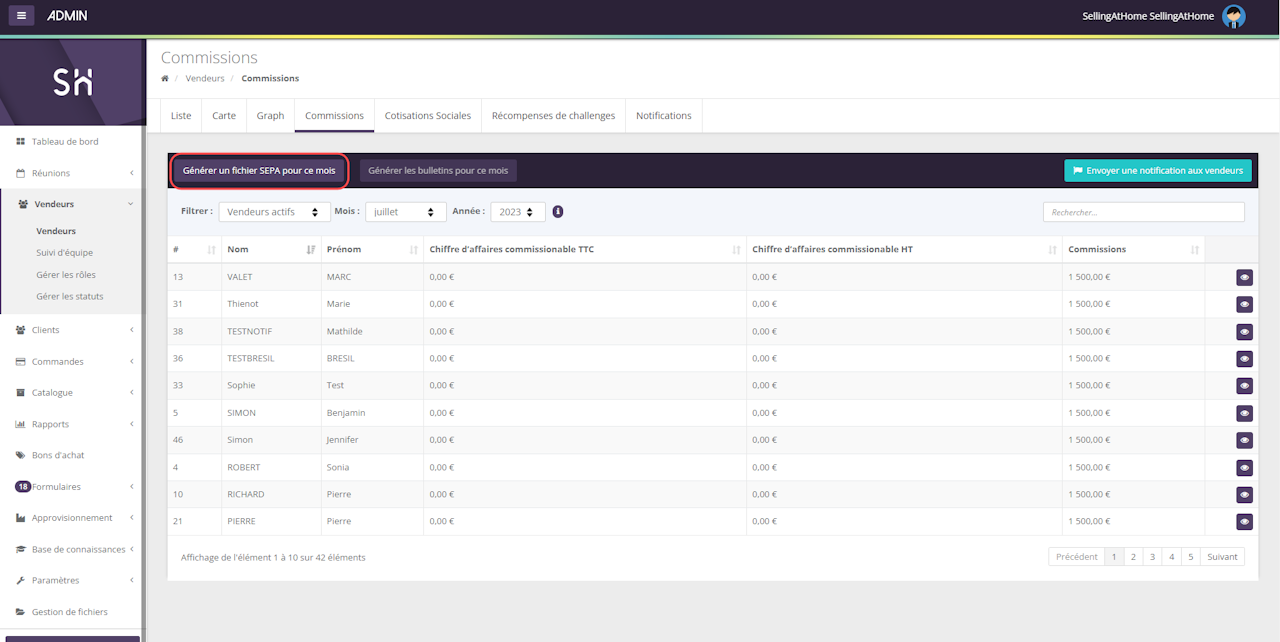View commission details for SIMON Benjamin
Screen dimensions: 1280x642
pyautogui.click(x=1244, y=413)
